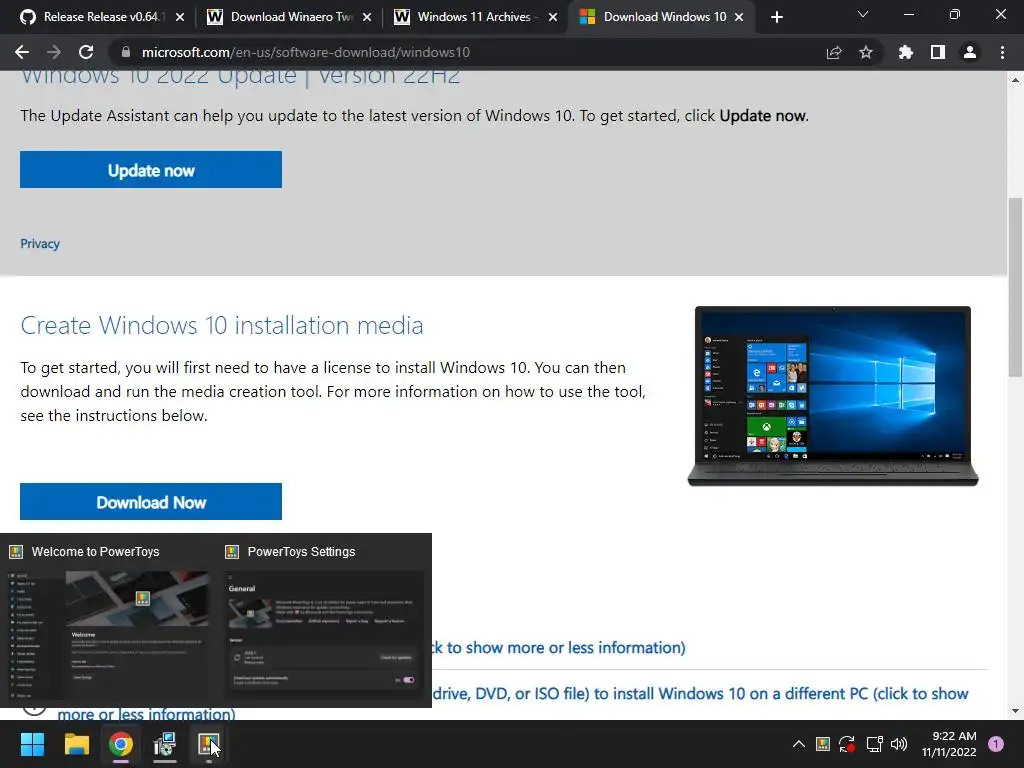Click the Download Now button
The width and height of the screenshot is (1024, 768).
[x=151, y=502]
